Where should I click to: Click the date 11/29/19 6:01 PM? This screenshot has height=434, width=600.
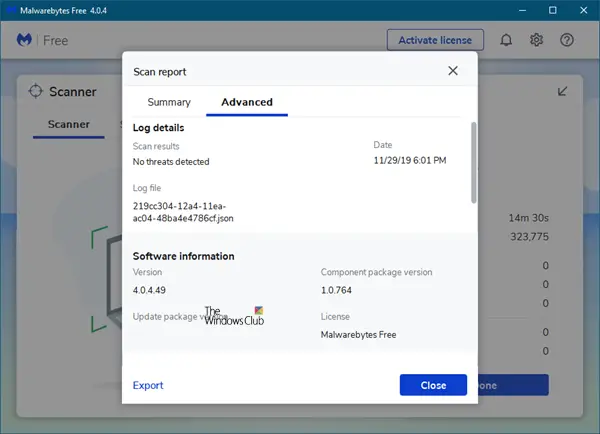pos(410,160)
